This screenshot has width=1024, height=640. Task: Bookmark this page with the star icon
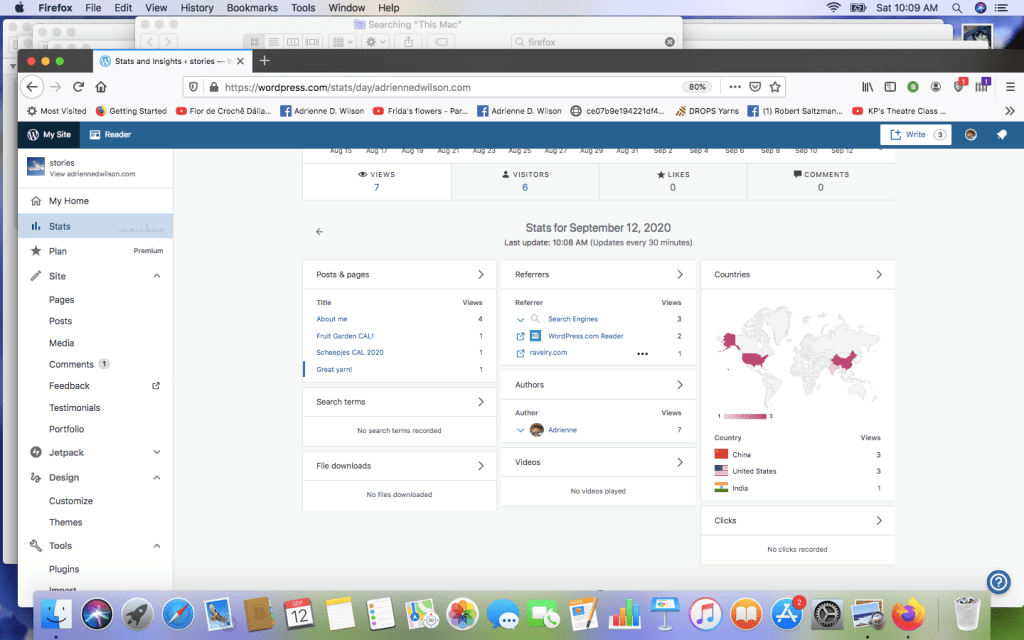pyautogui.click(x=775, y=87)
